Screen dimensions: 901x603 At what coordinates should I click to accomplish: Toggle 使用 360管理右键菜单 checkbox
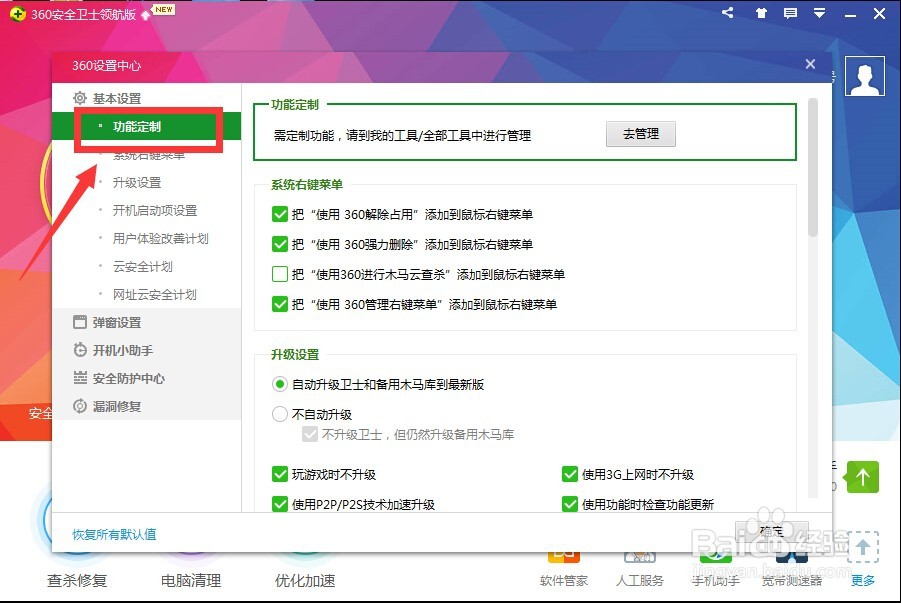pyautogui.click(x=280, y=304)
